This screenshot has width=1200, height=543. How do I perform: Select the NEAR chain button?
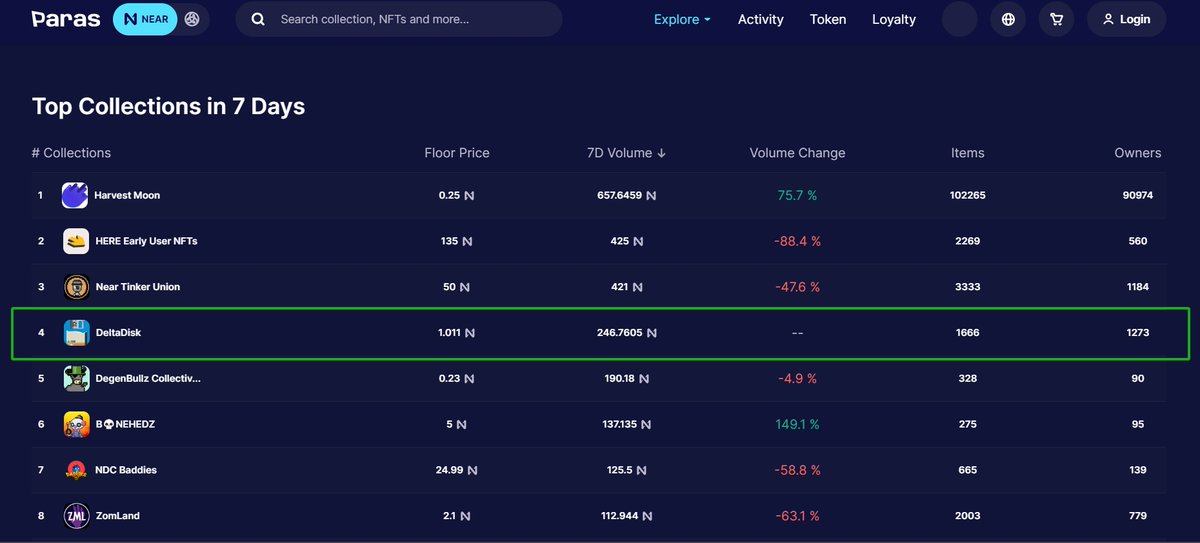[x=145, y=19]
